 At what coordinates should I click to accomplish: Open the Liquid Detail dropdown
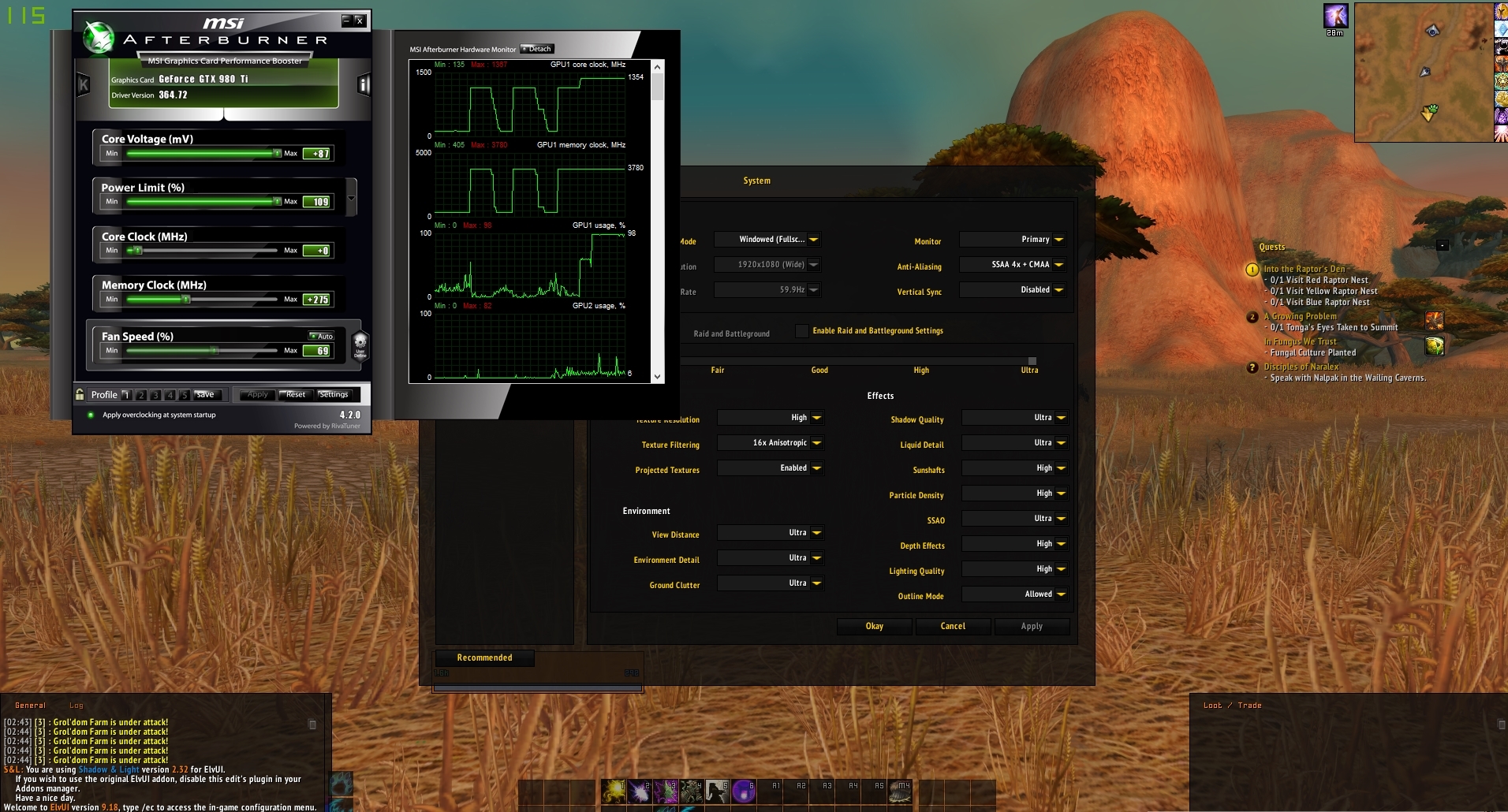pos(1015,443)
